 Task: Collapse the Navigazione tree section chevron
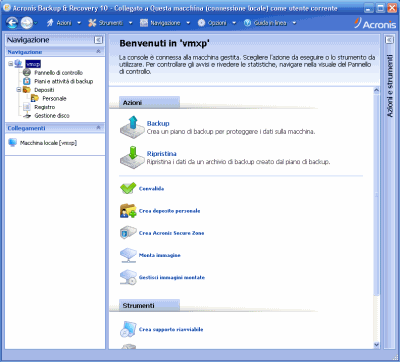pos(98,52)
